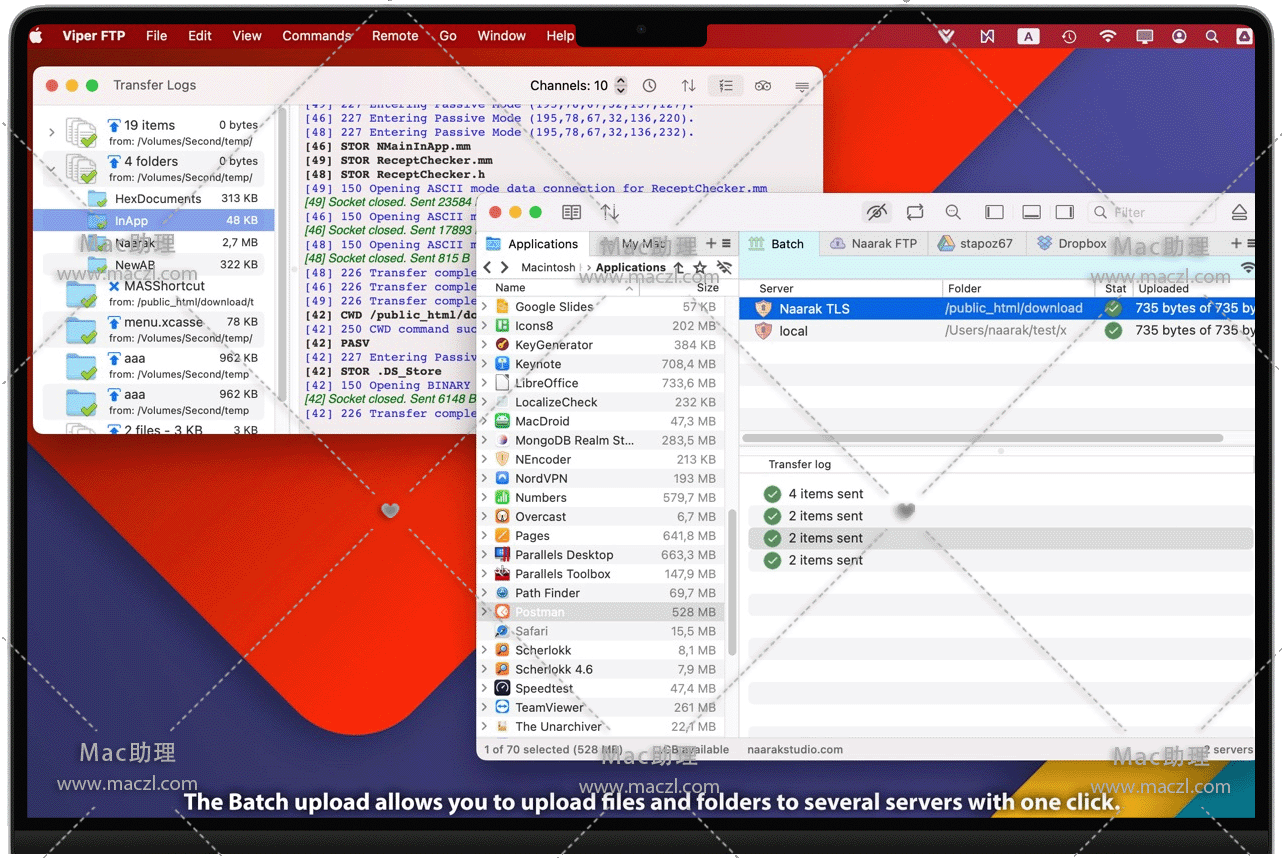The height and width of the screenshot is (858, 1282).
Task: Click the binoculars icon in Transfer Logs
Action: click(x=763, y=86)
